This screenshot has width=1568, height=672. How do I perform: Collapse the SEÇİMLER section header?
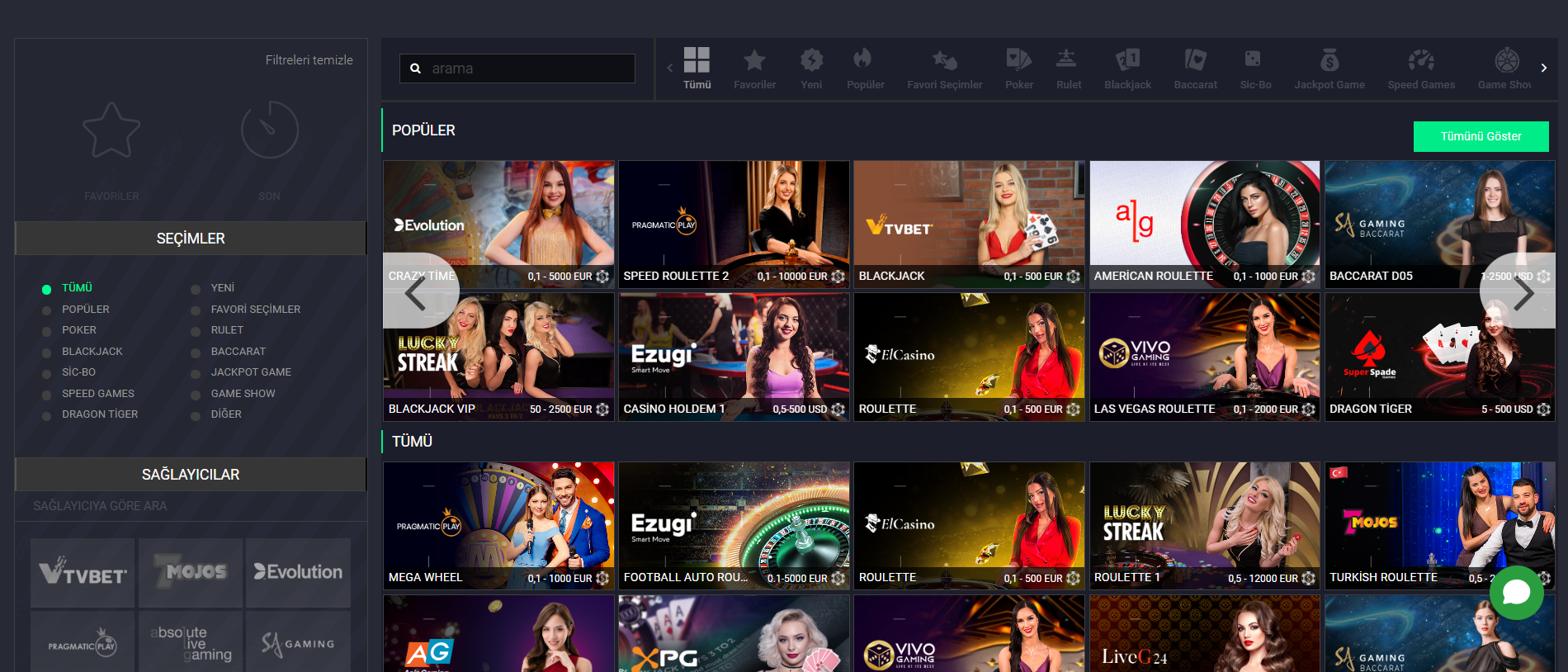click(x=191, y=239)
